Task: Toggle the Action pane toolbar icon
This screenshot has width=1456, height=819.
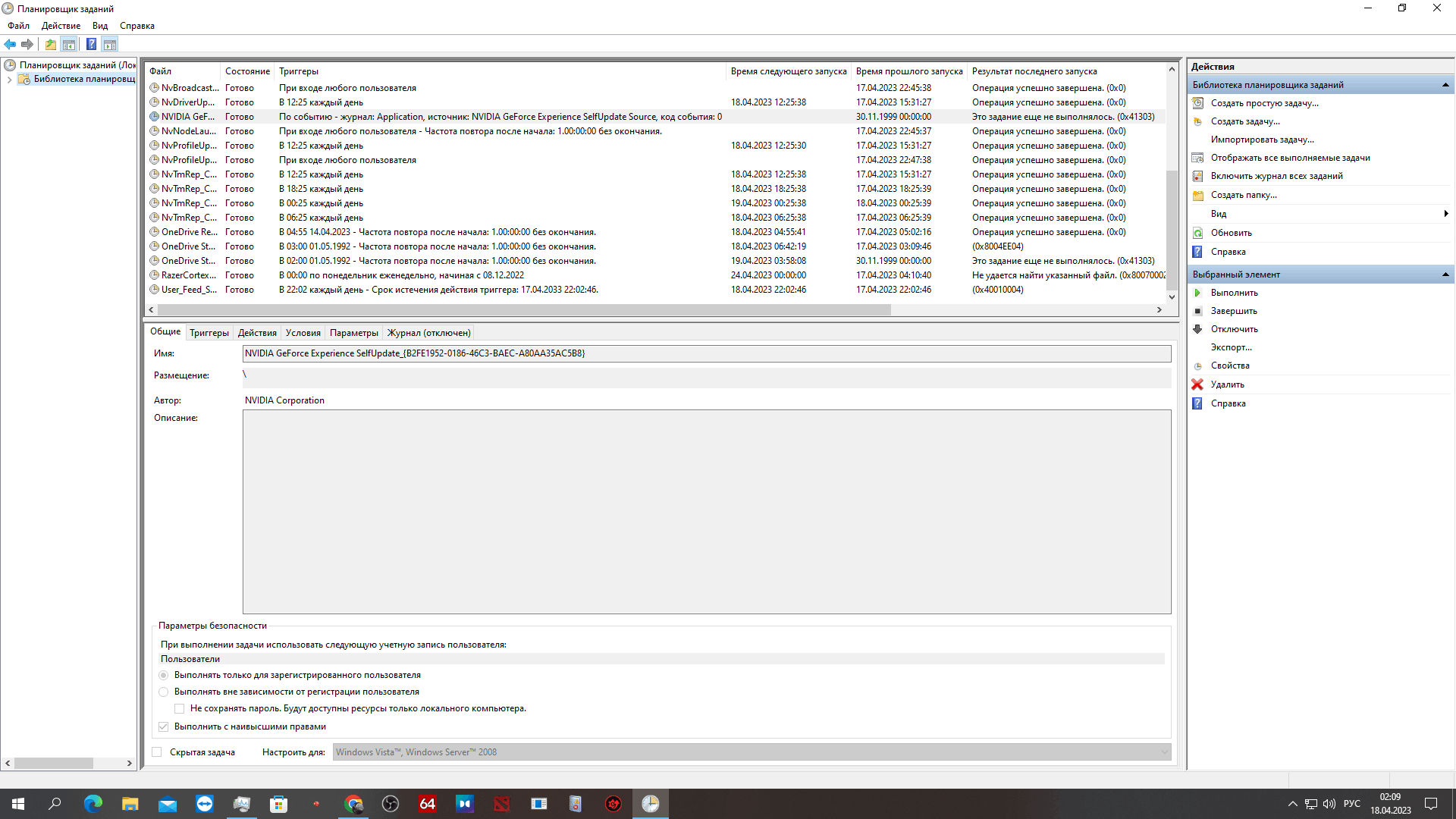Action: (110, 45)
